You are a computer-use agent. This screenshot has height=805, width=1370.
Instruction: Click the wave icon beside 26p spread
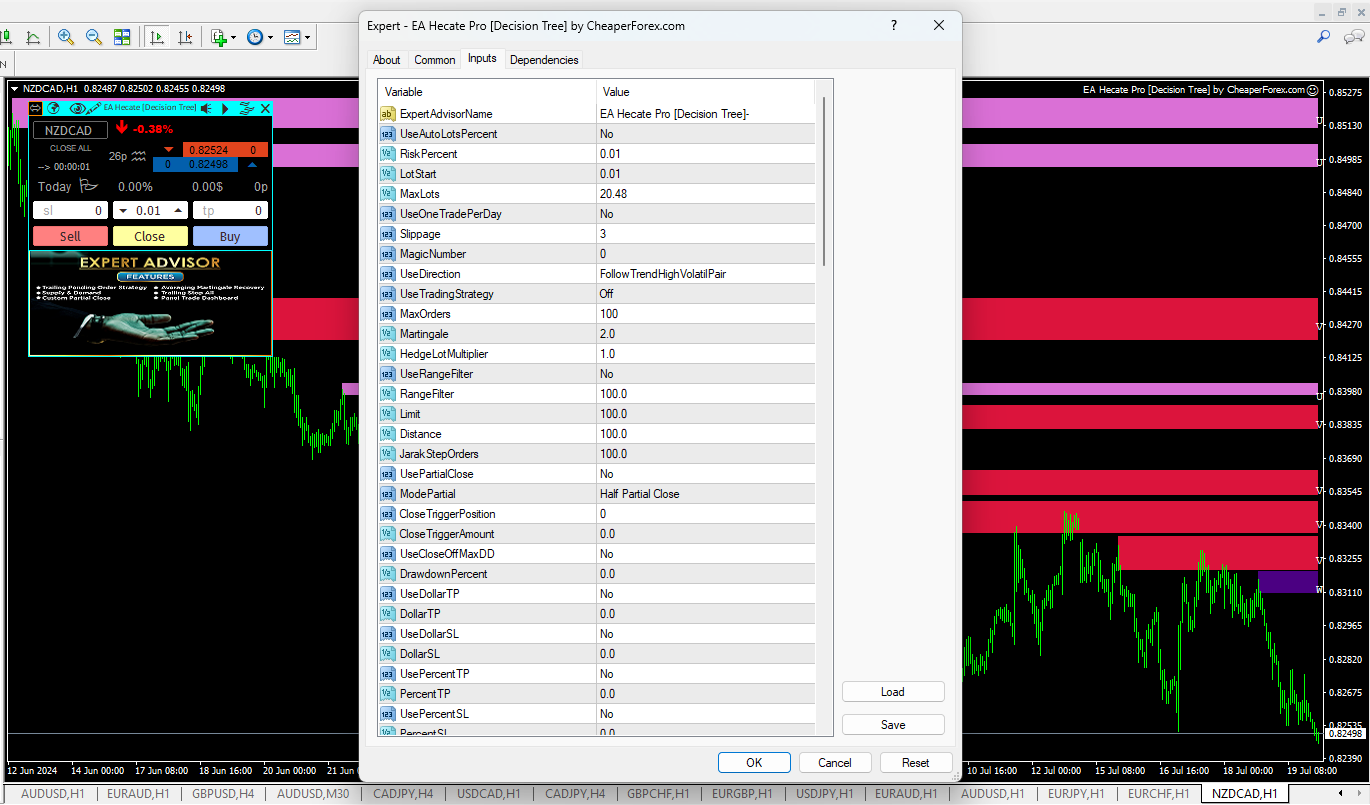[x=139, y=156]
